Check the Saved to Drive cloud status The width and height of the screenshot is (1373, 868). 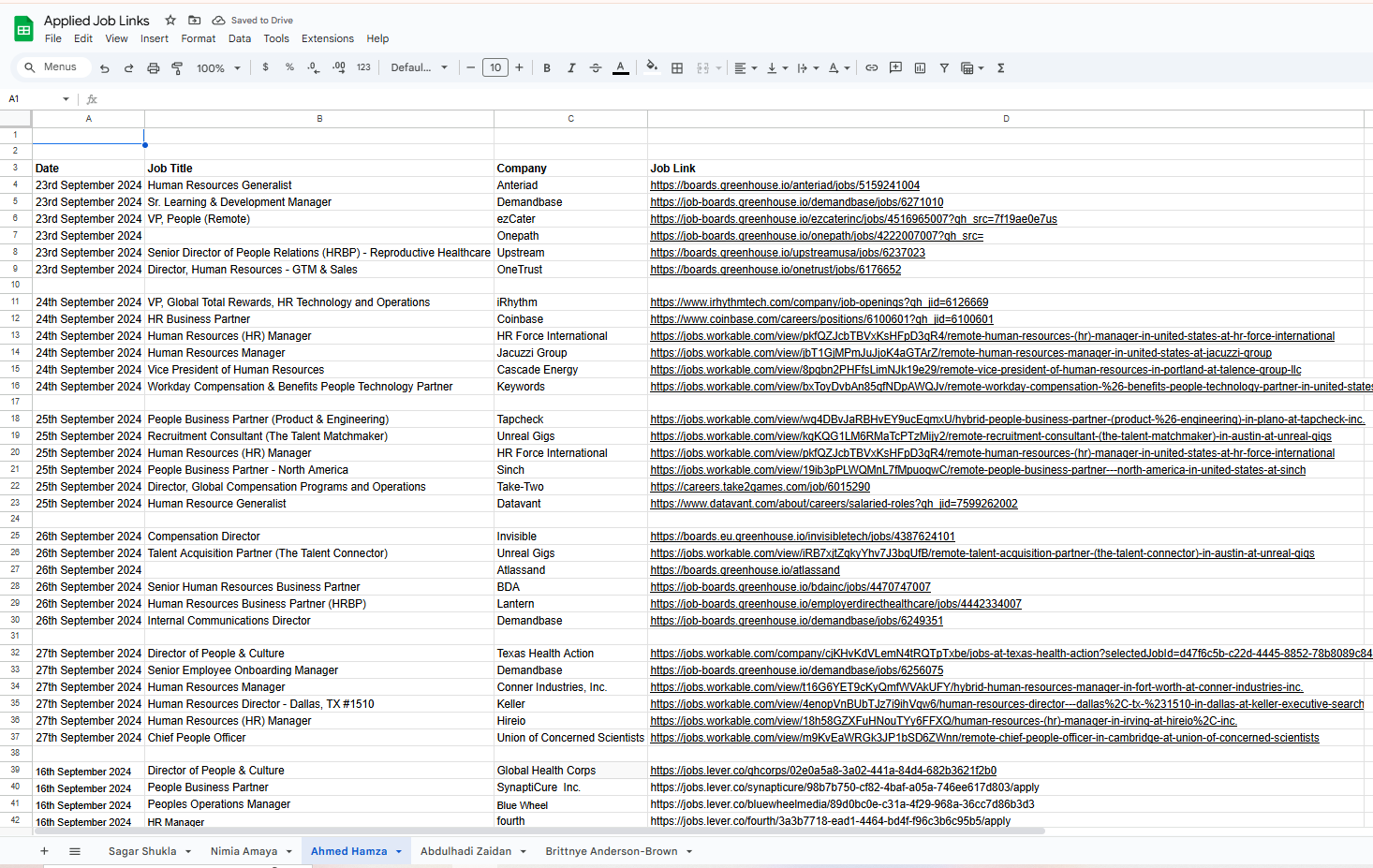pyautogui.click(x=253, y=20)
